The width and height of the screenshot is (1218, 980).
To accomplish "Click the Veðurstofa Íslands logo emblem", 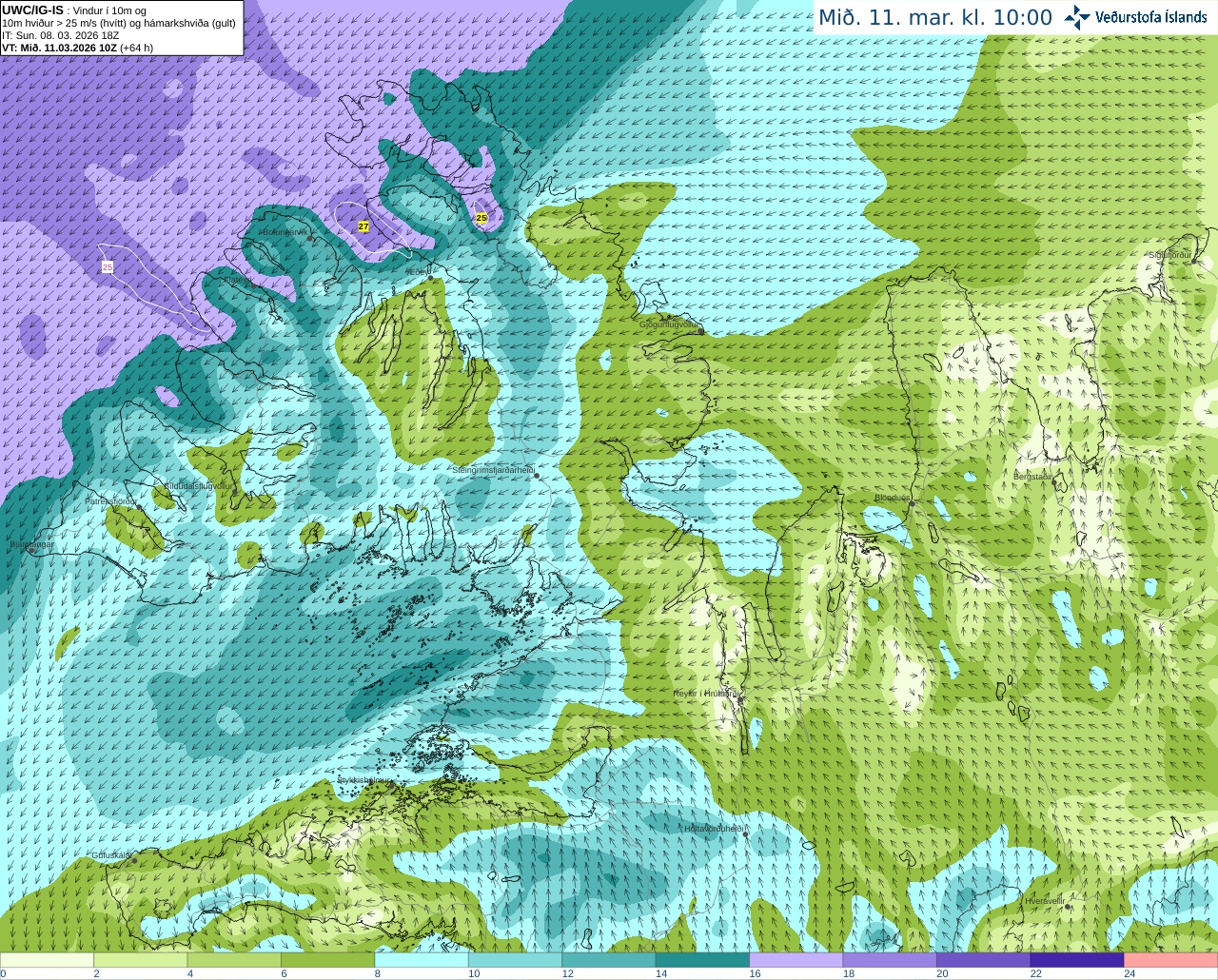I will click(1076, 17).
